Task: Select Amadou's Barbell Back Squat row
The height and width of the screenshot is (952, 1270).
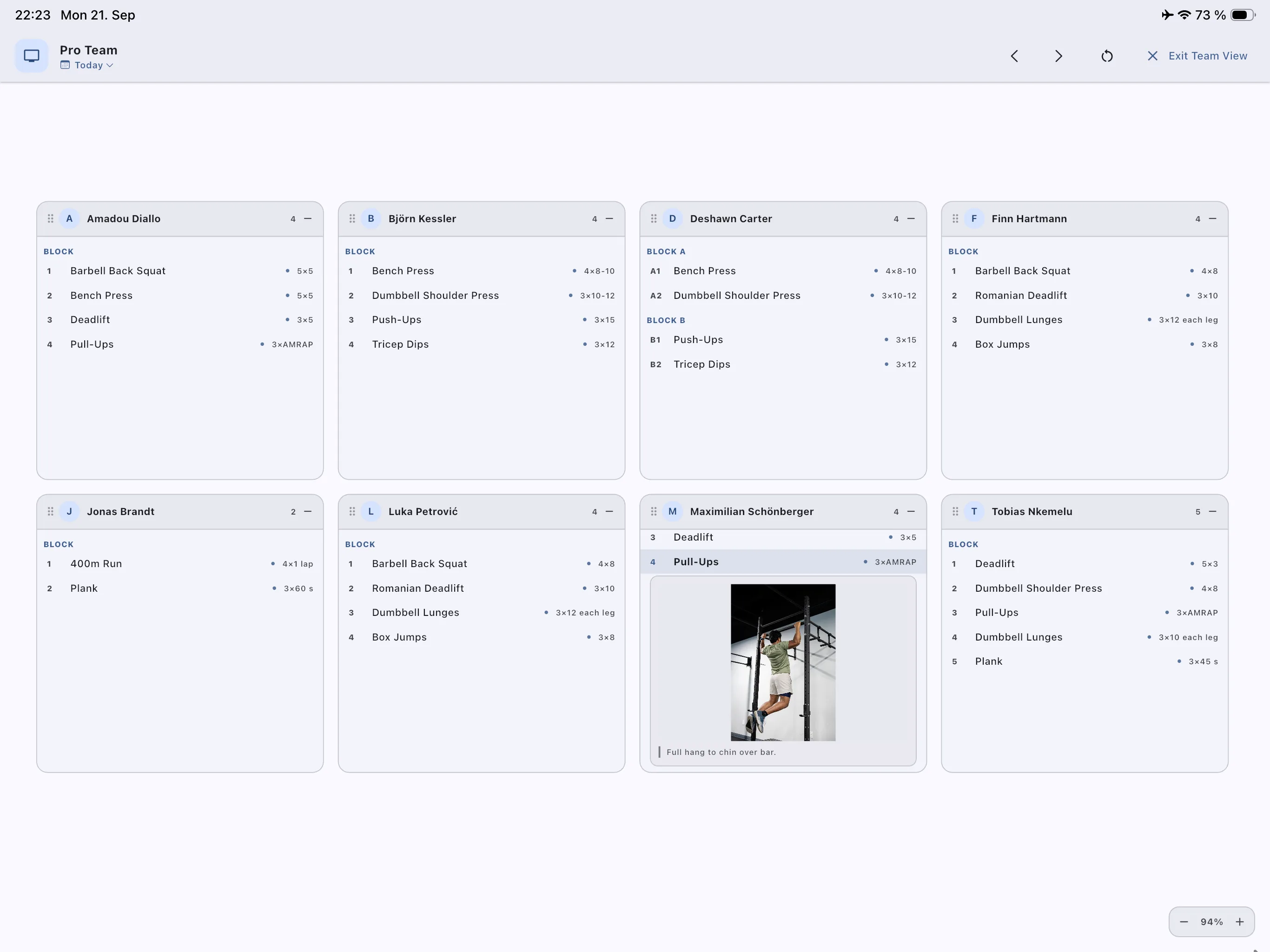Action: coord(180,271)
